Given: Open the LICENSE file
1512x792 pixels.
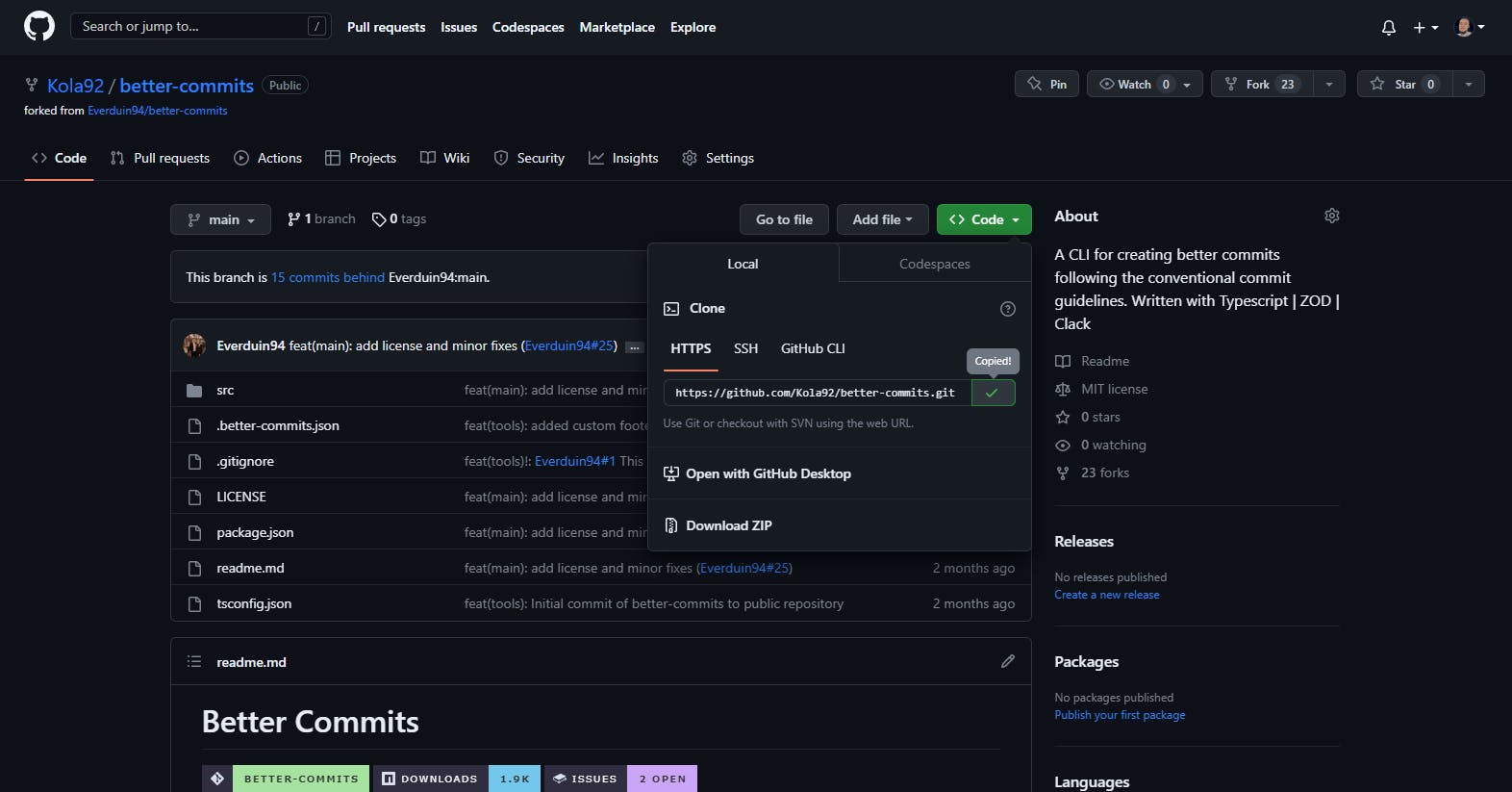Looking at the screenshot, I should tap(241, 497).
